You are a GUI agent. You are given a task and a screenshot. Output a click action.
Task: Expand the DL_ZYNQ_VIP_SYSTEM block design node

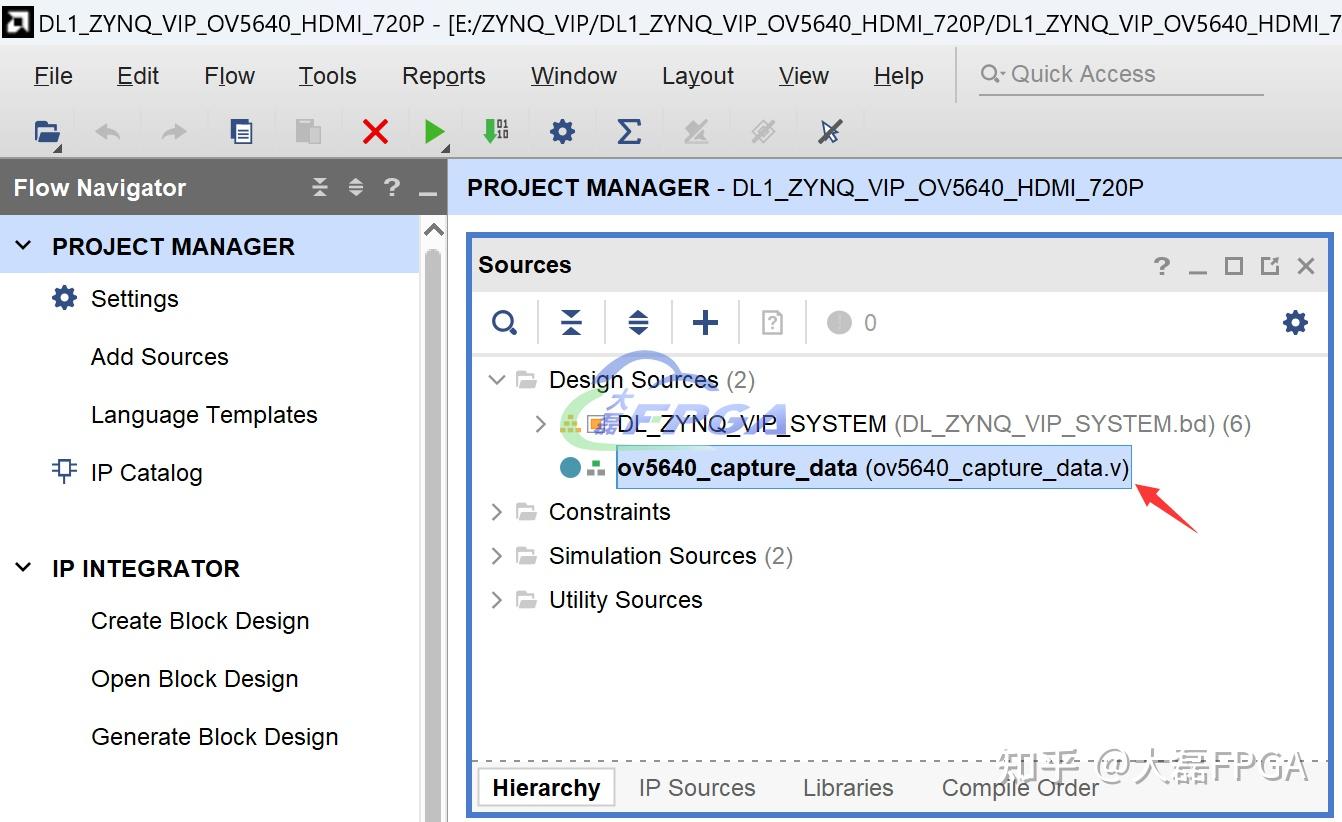click(x=541, y=424)
